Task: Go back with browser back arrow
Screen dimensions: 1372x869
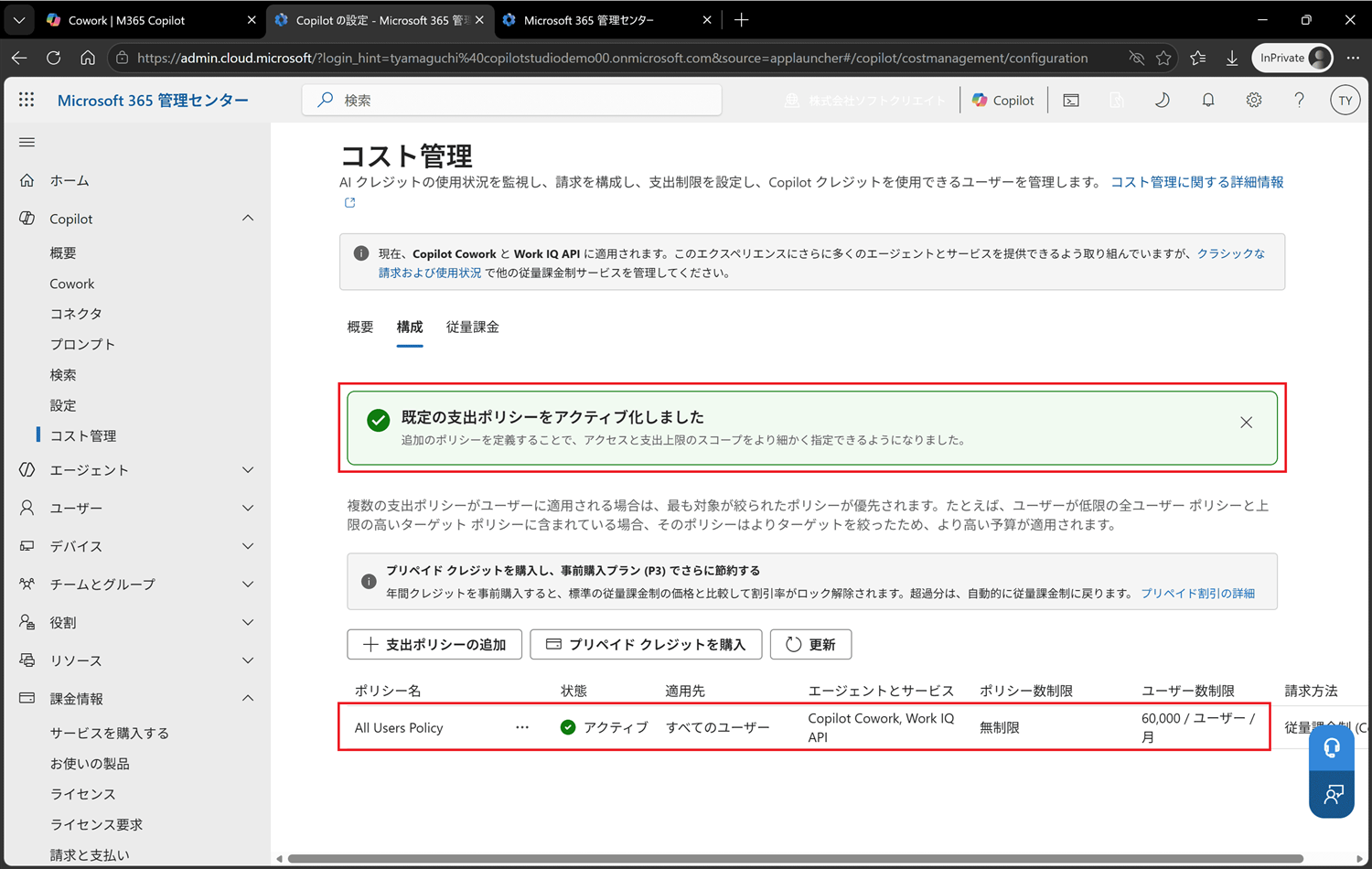Action: point(19,58)
